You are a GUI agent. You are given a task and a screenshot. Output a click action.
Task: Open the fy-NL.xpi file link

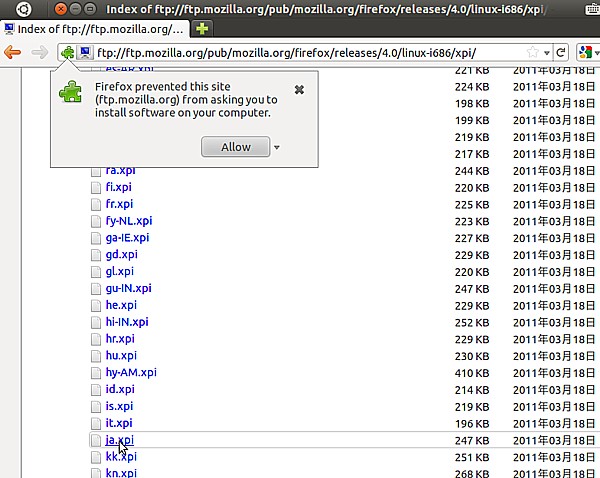(129, 221)
